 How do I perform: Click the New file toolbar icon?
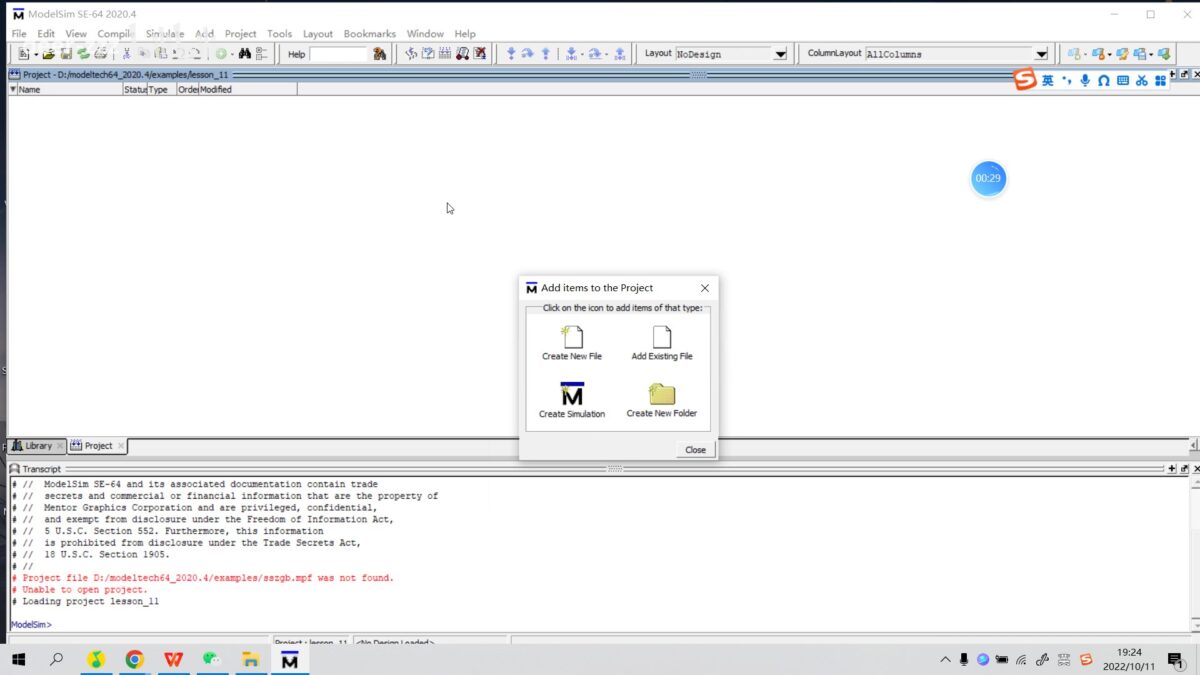click(x=24, y=54)
